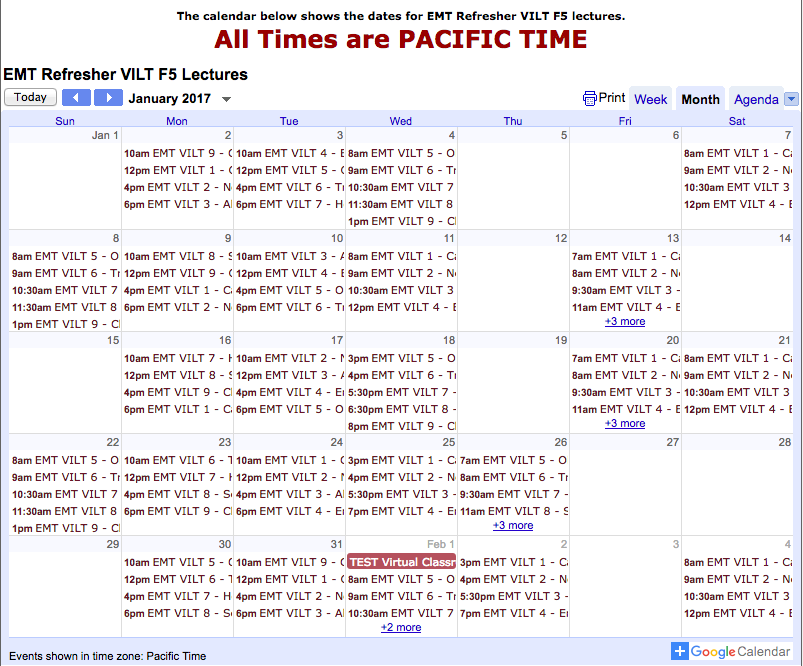This screenshot has width=803, height=666.
Task: Click the date number 25 on Wednesday
Action: pyautogui.click(x=449, y=442)
